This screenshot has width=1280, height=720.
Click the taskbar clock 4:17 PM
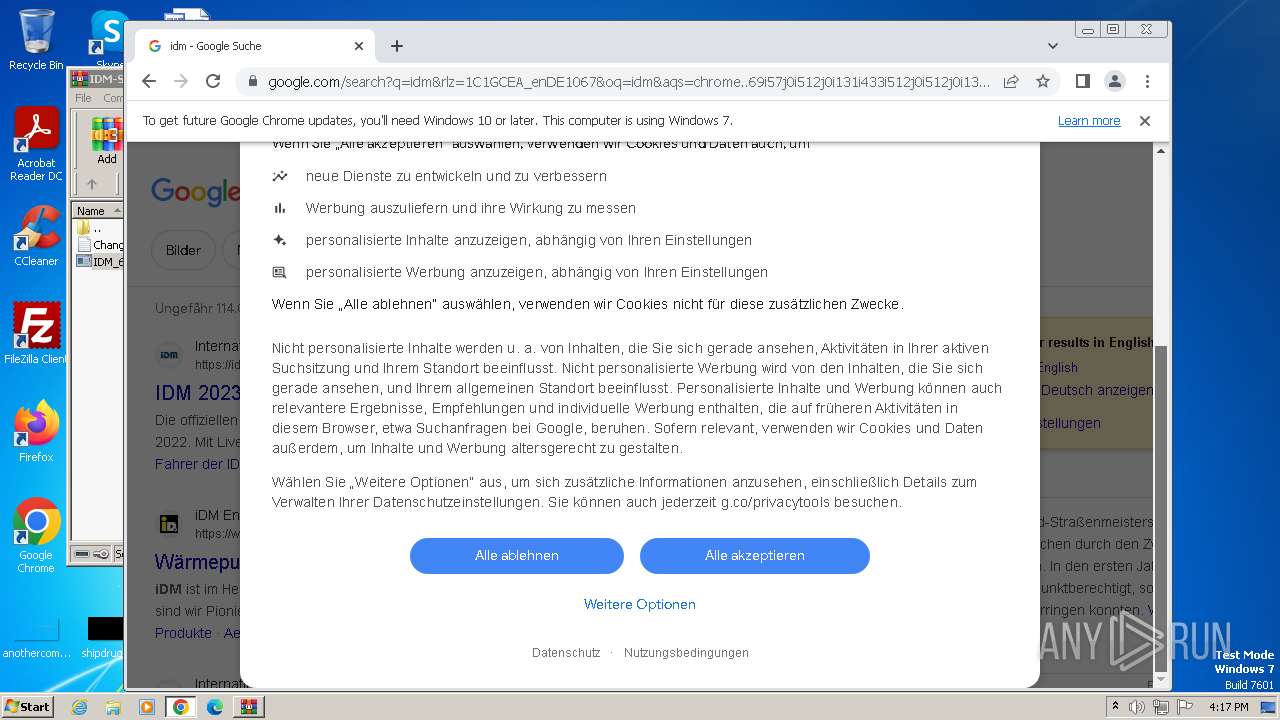1228,707
